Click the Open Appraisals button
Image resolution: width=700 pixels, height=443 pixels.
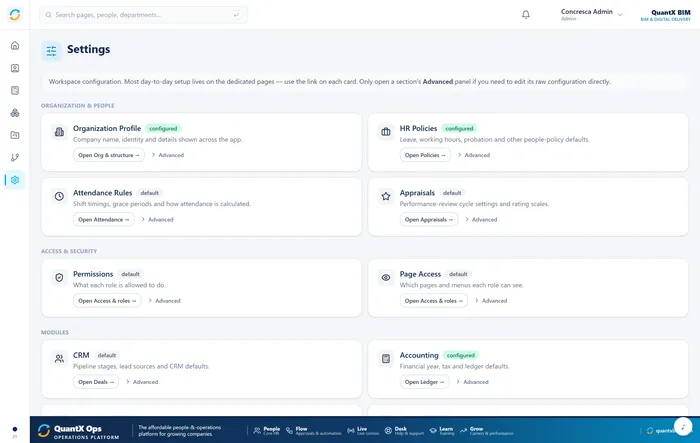pos(429,219)
